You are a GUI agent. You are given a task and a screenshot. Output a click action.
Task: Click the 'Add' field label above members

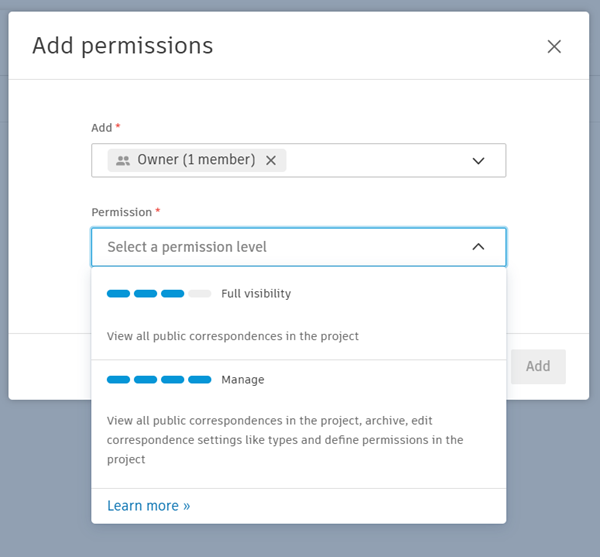tap(101, 127)
